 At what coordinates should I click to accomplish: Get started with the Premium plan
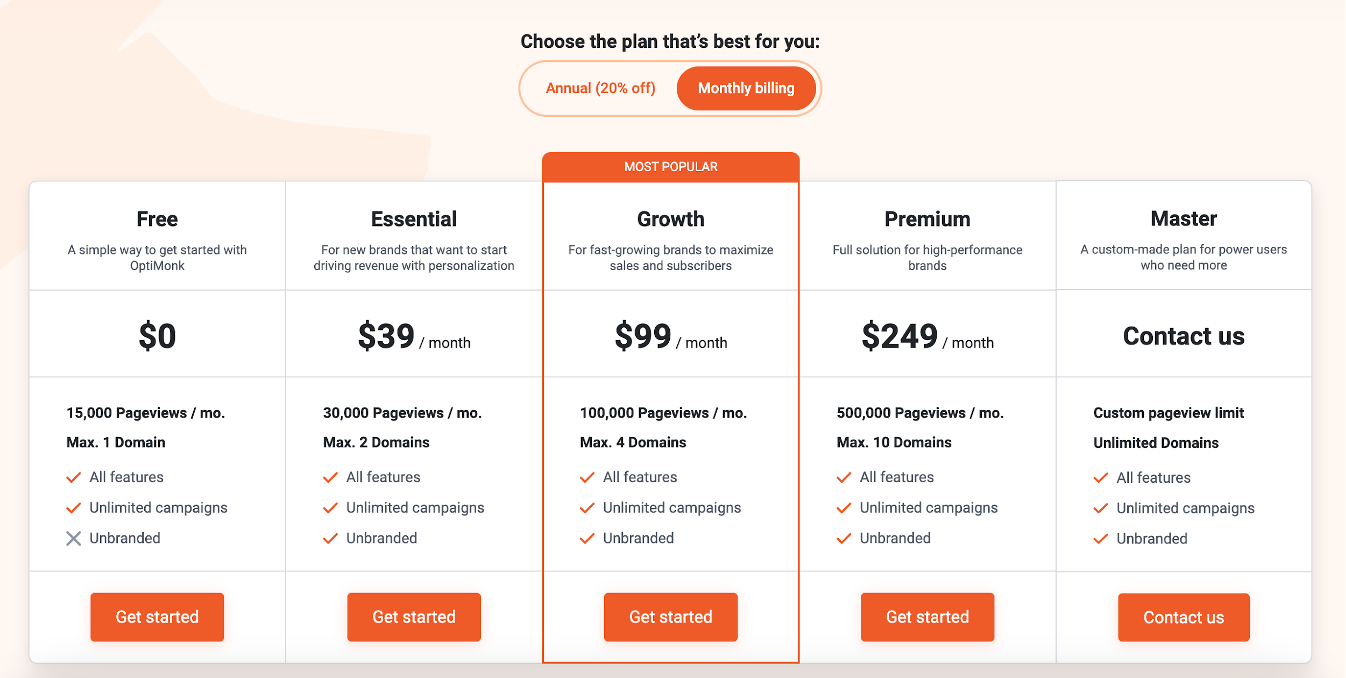[x=927, y=617]
